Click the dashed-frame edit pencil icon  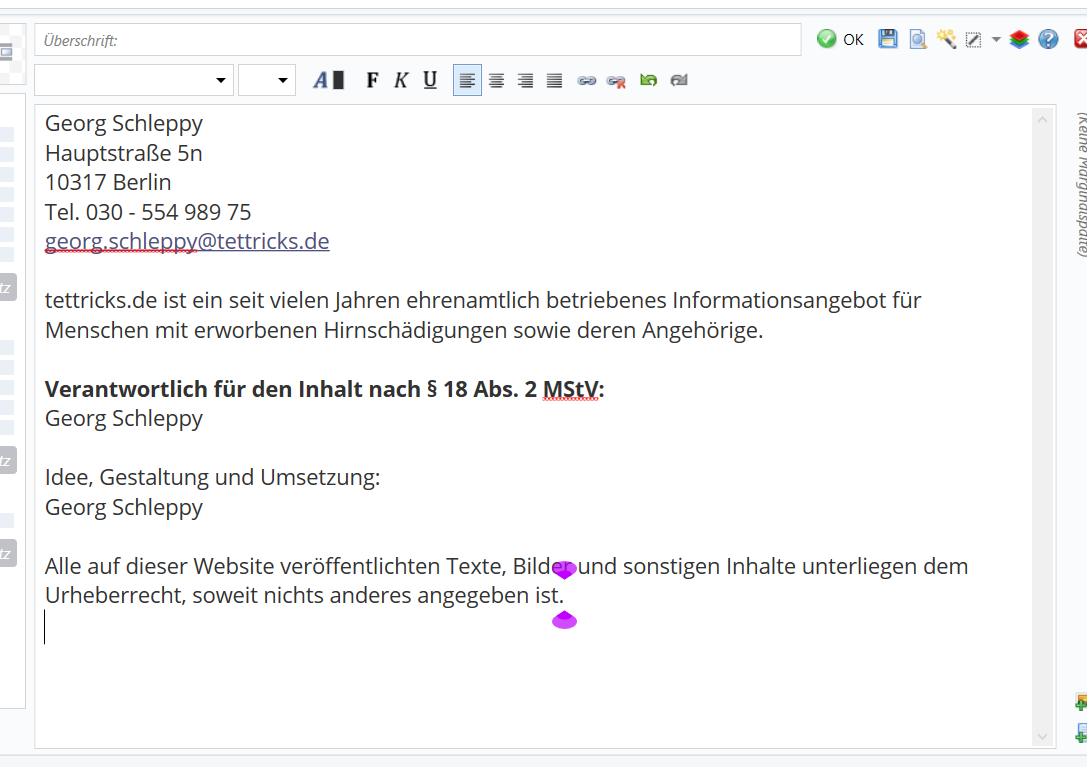tap(973, 40)
